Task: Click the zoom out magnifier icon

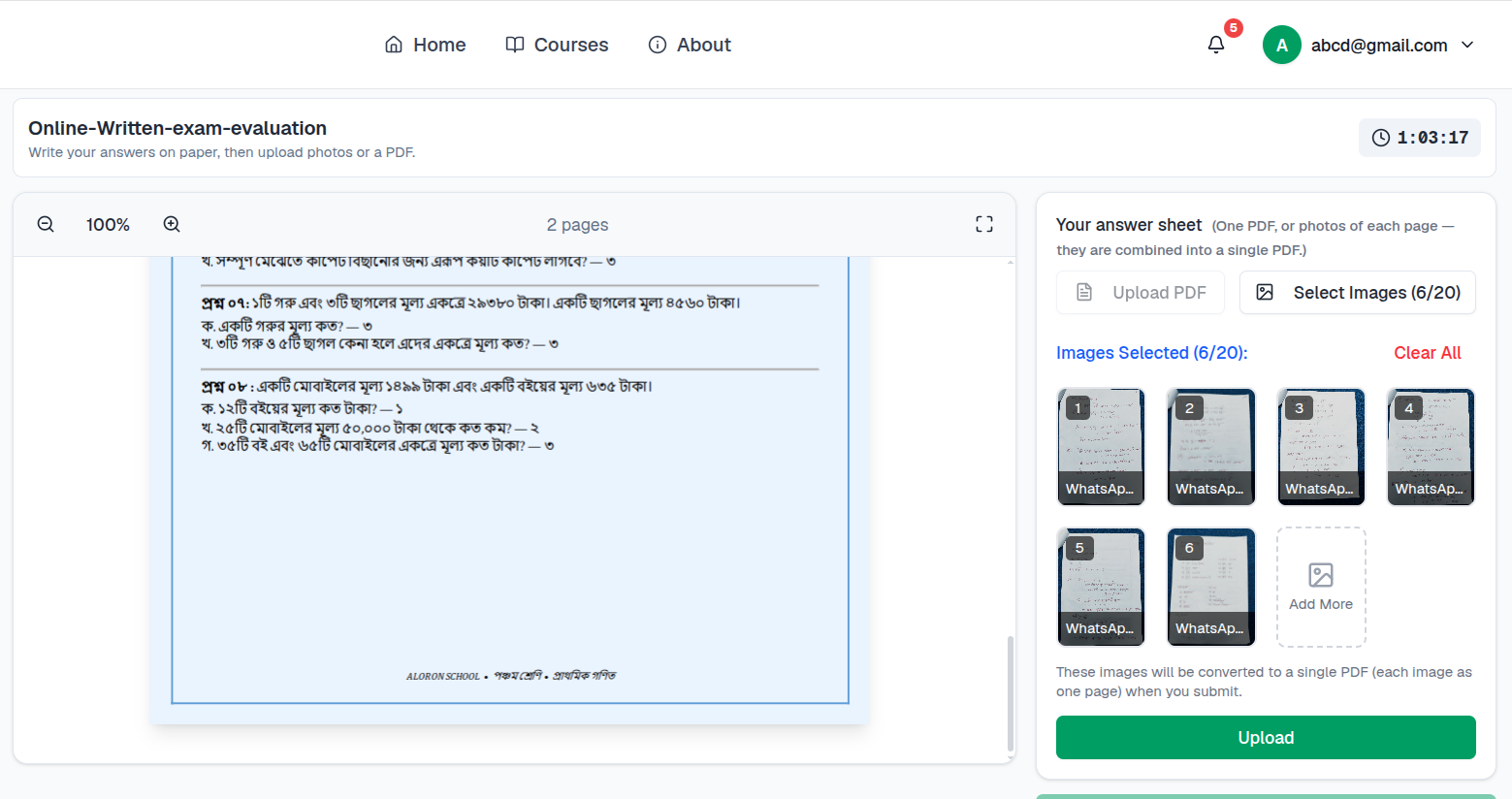Action: pos(46,224)
